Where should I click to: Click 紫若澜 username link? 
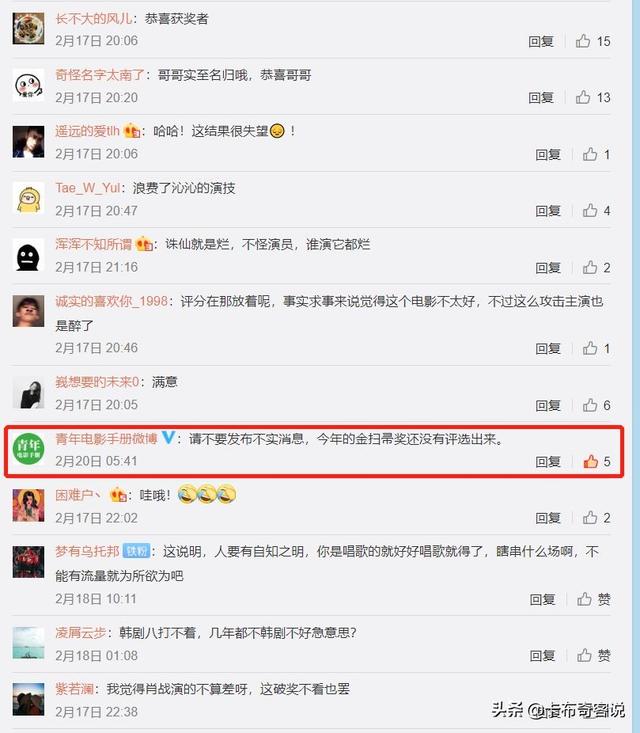(74, 689)
